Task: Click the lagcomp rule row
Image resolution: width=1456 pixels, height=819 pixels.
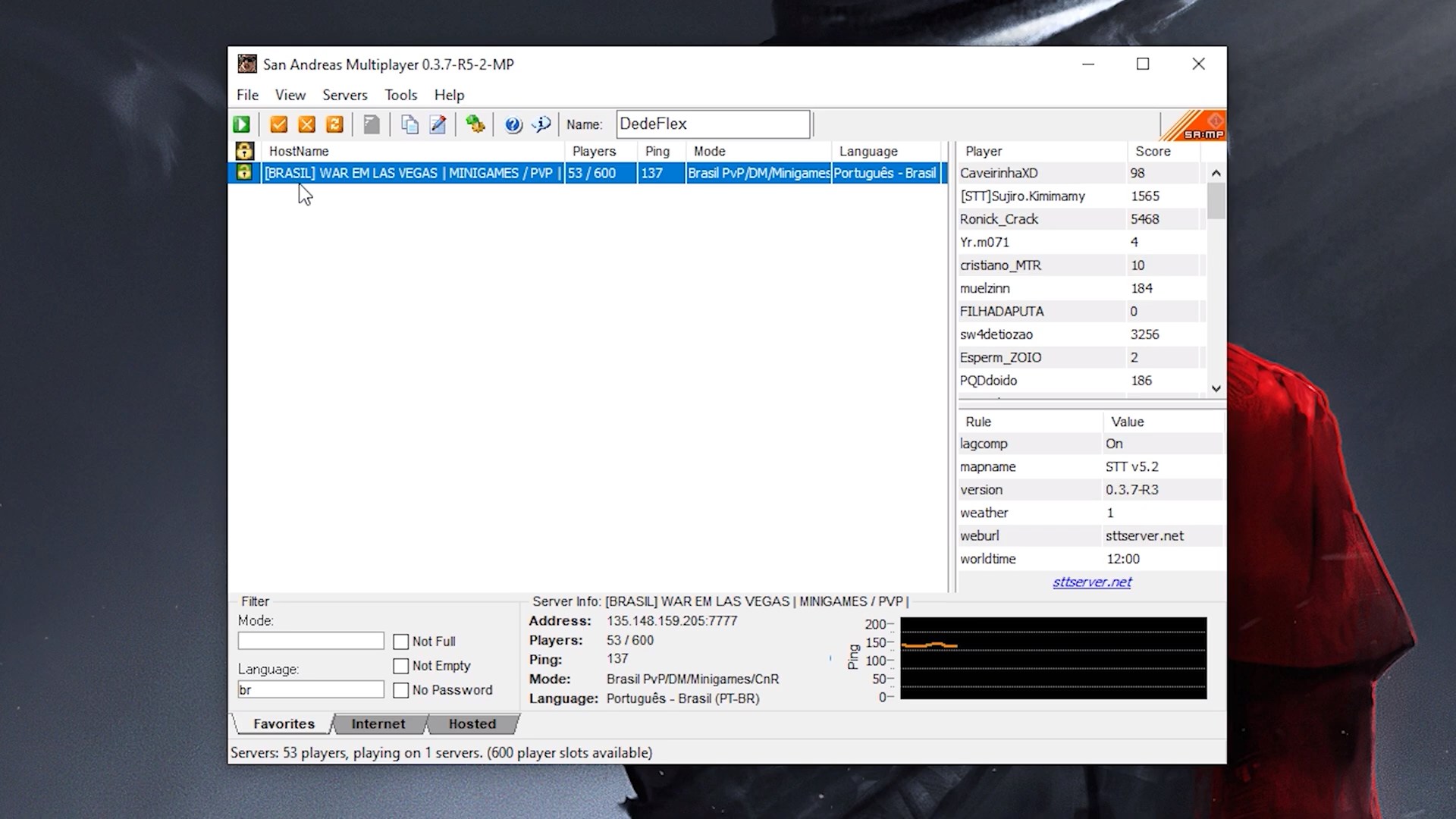Action: [1091, 444]
